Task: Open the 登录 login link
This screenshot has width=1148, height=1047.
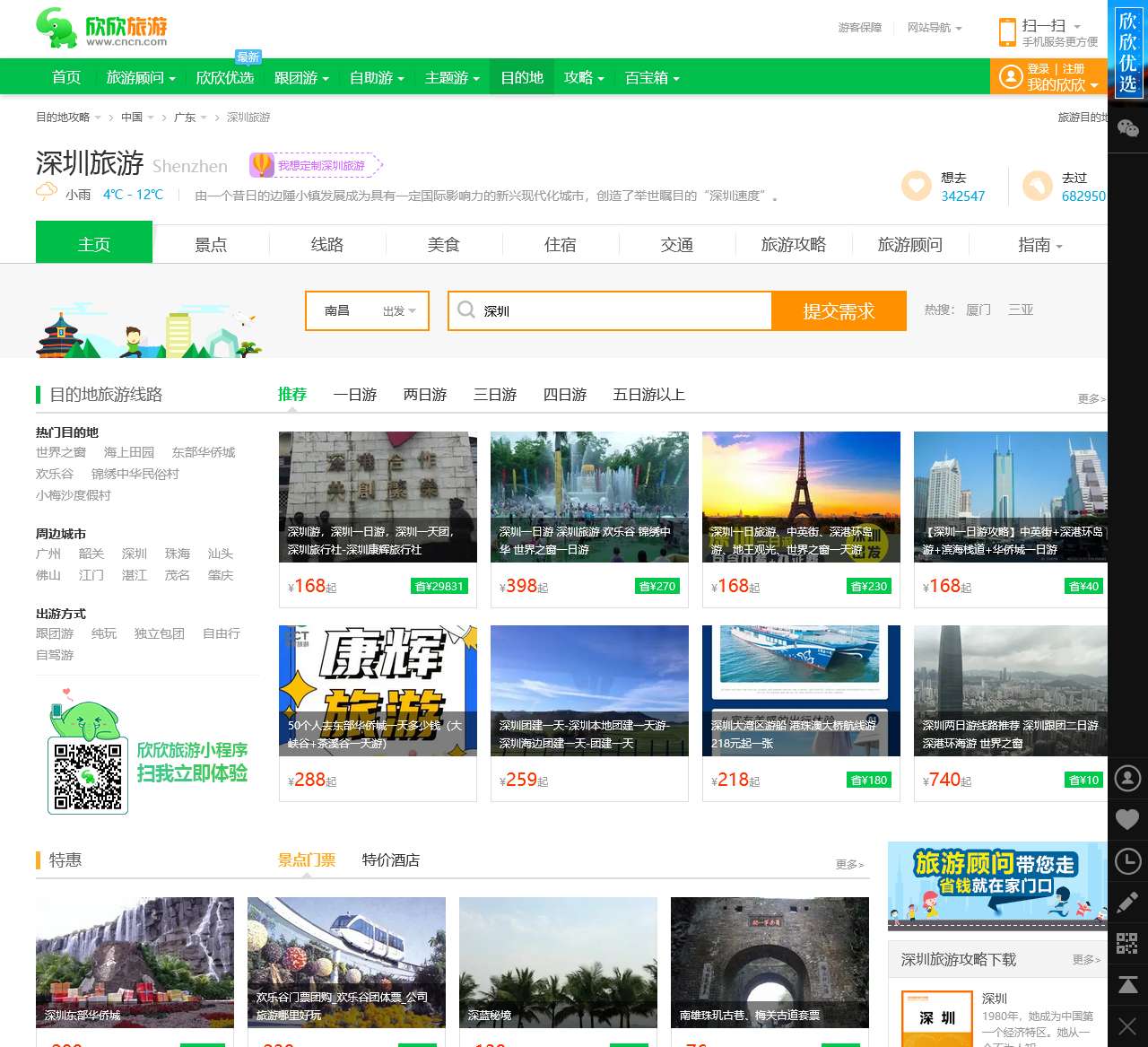Action: 1039,67
